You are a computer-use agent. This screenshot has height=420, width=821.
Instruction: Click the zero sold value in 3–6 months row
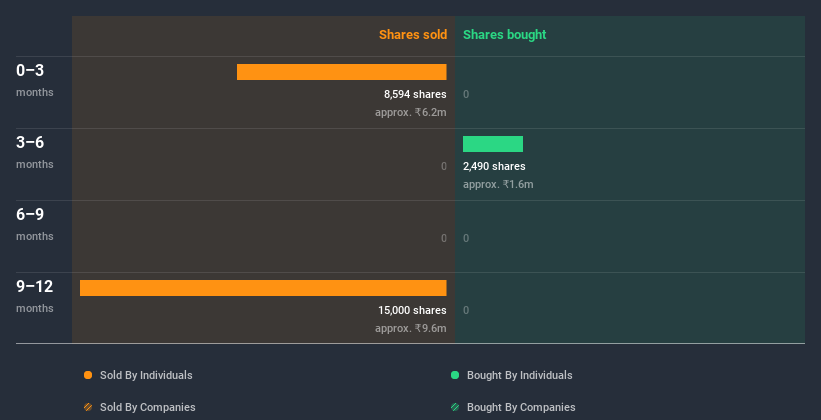pos(443,166)
